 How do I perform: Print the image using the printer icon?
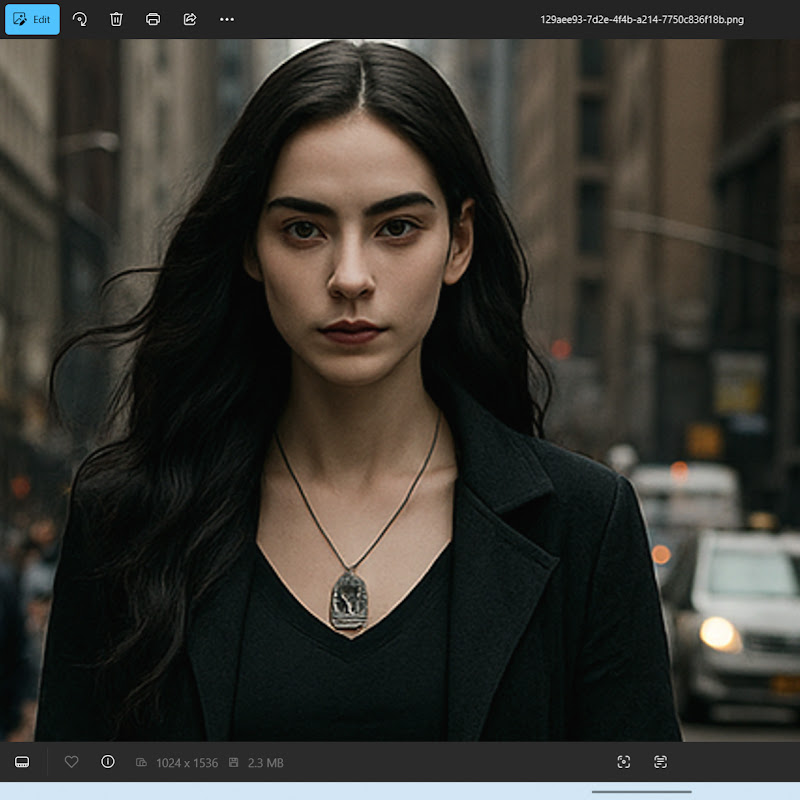point(153,19)
